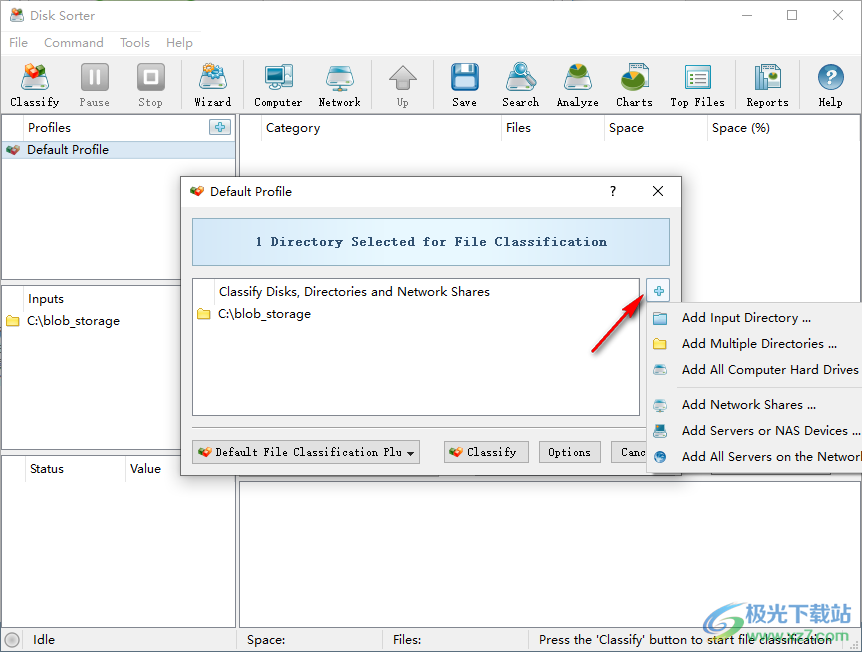Viewport: 862px width, 652px height.
Task: Show the Top Files list
Action: point(698,85)
